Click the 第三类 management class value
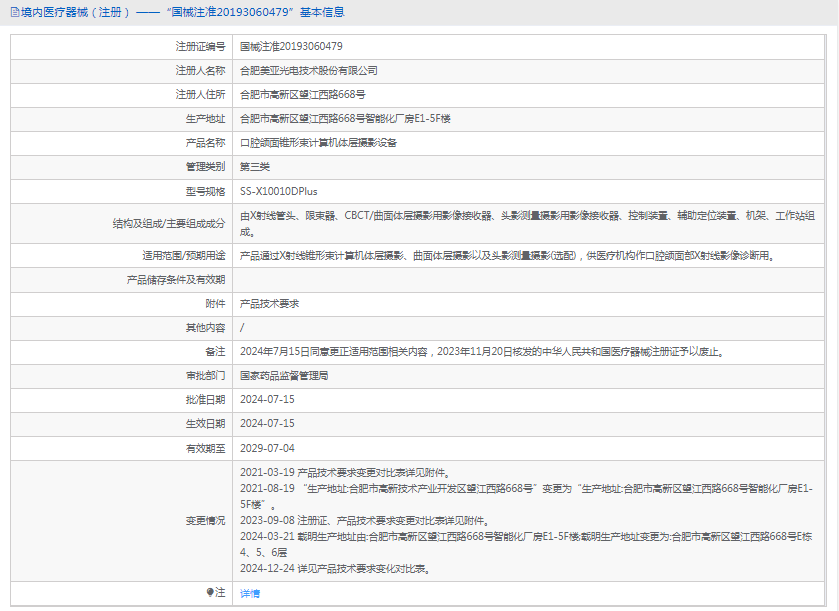 [255, 167]
